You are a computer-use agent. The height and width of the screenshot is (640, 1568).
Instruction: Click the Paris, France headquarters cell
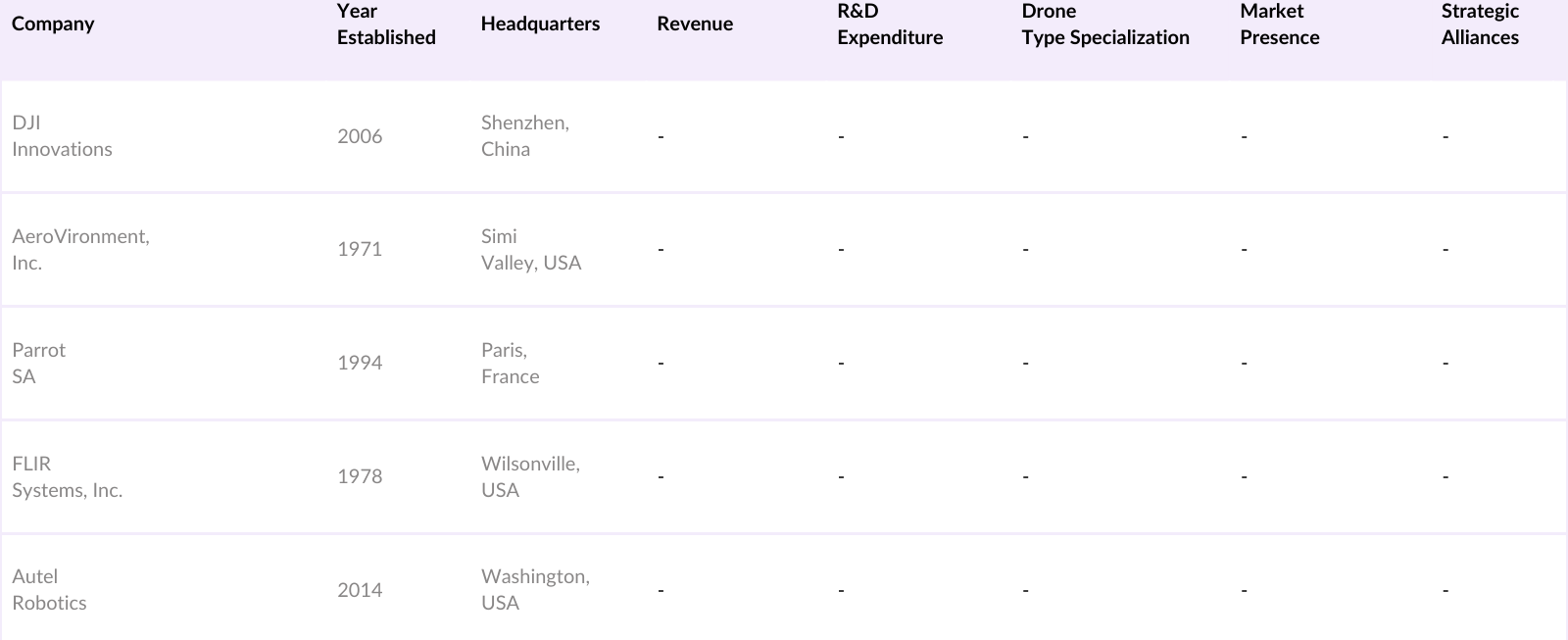(510, 364)
